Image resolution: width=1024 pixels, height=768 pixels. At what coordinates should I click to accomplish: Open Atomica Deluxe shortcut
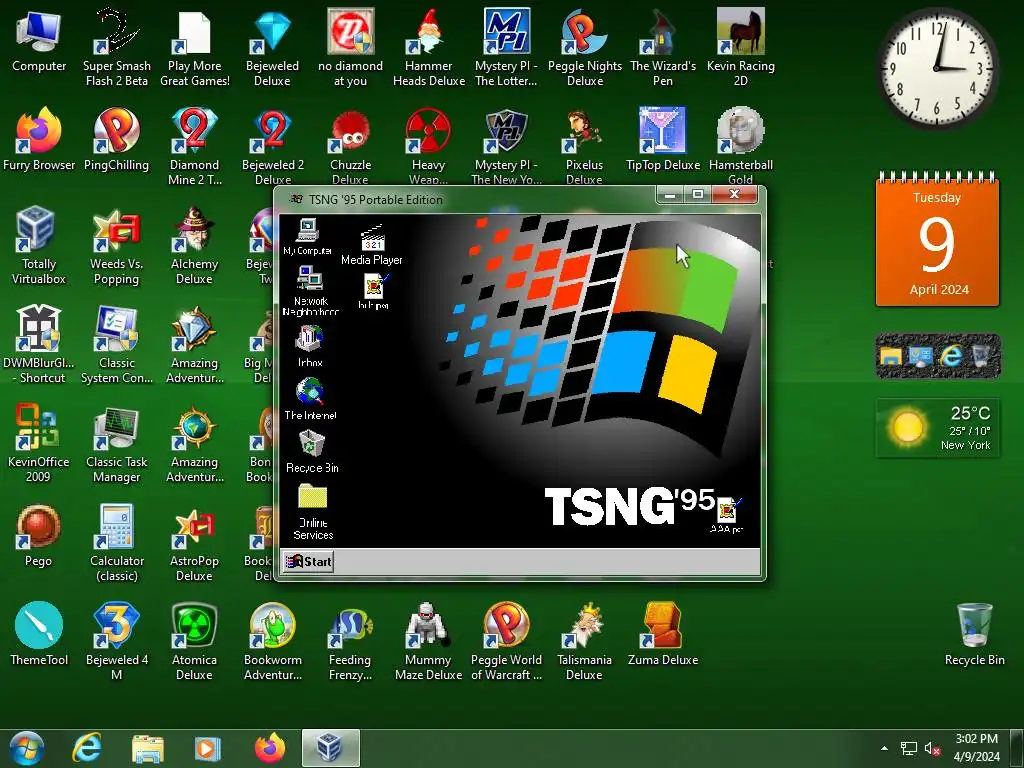pyautogui.click(x=195, y=641)
